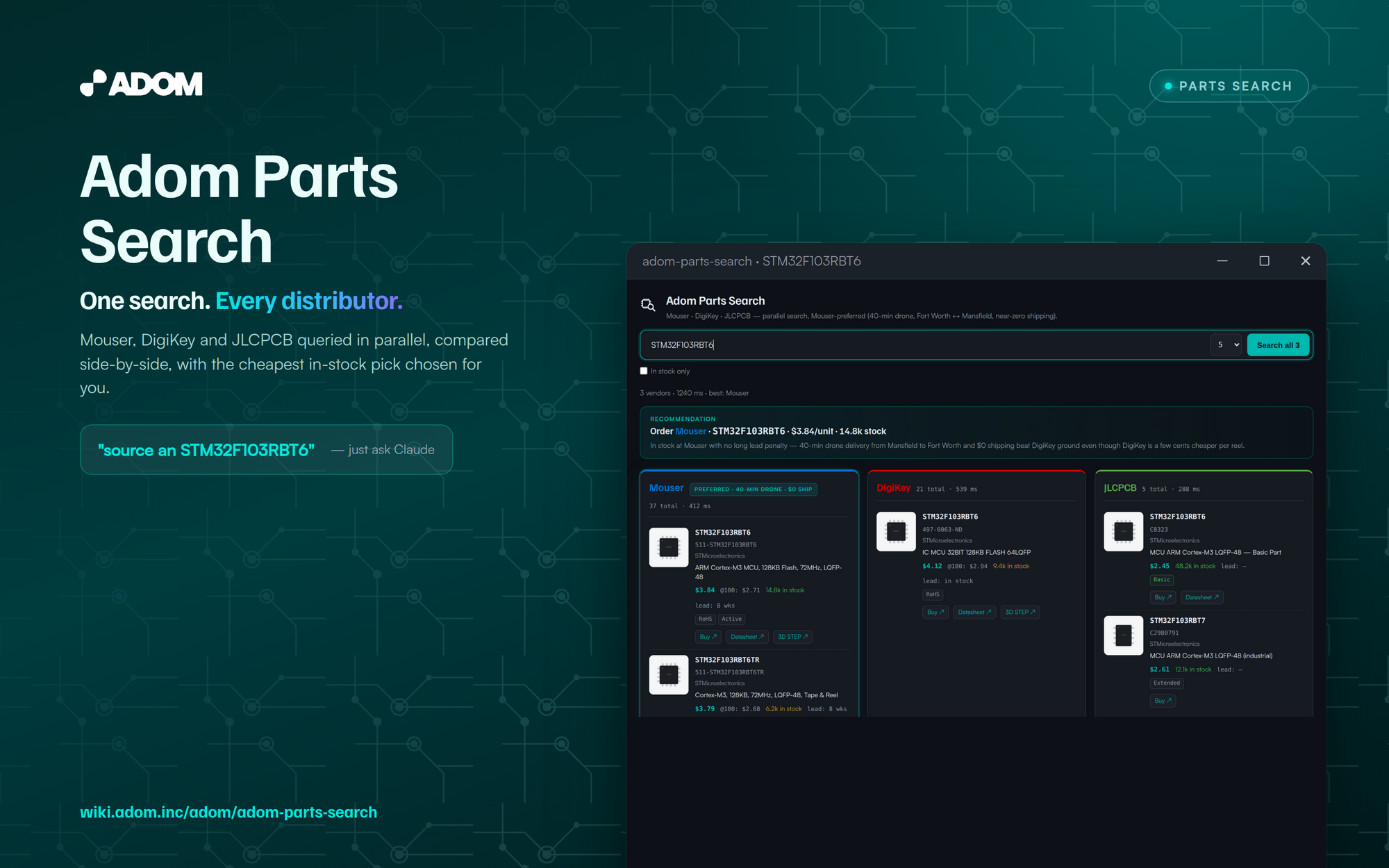
Task: Minimize the adom-parts-search window
Action: coord(1222,261)
